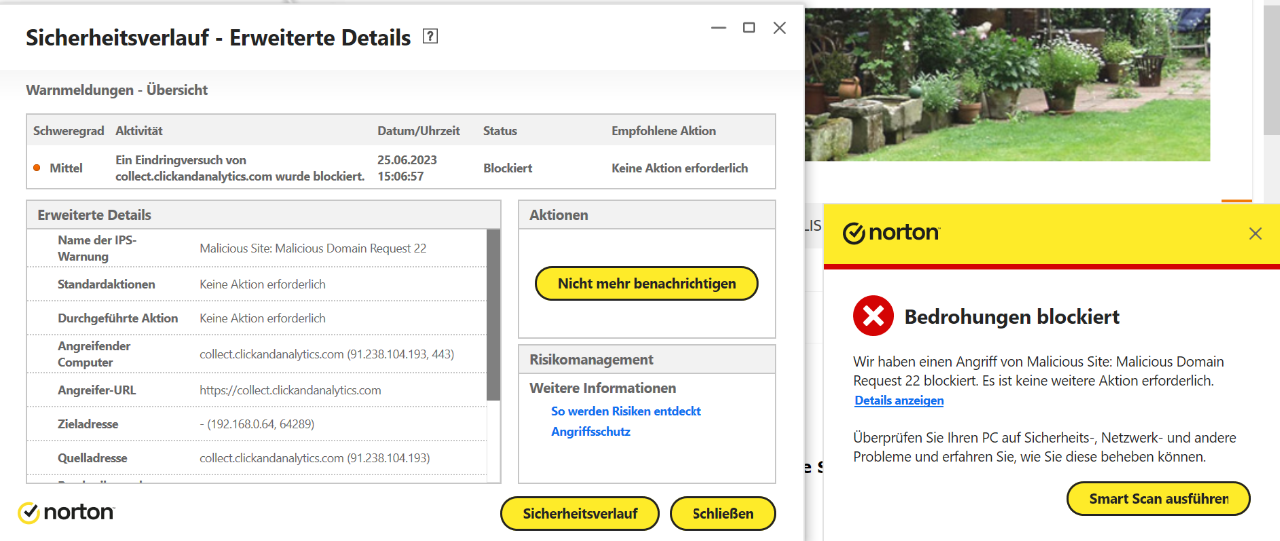This screenshot has width=1280, height=541.
Task: Click Bedrohungen blockiert heading in popup
Action: tap(1012, 317)
